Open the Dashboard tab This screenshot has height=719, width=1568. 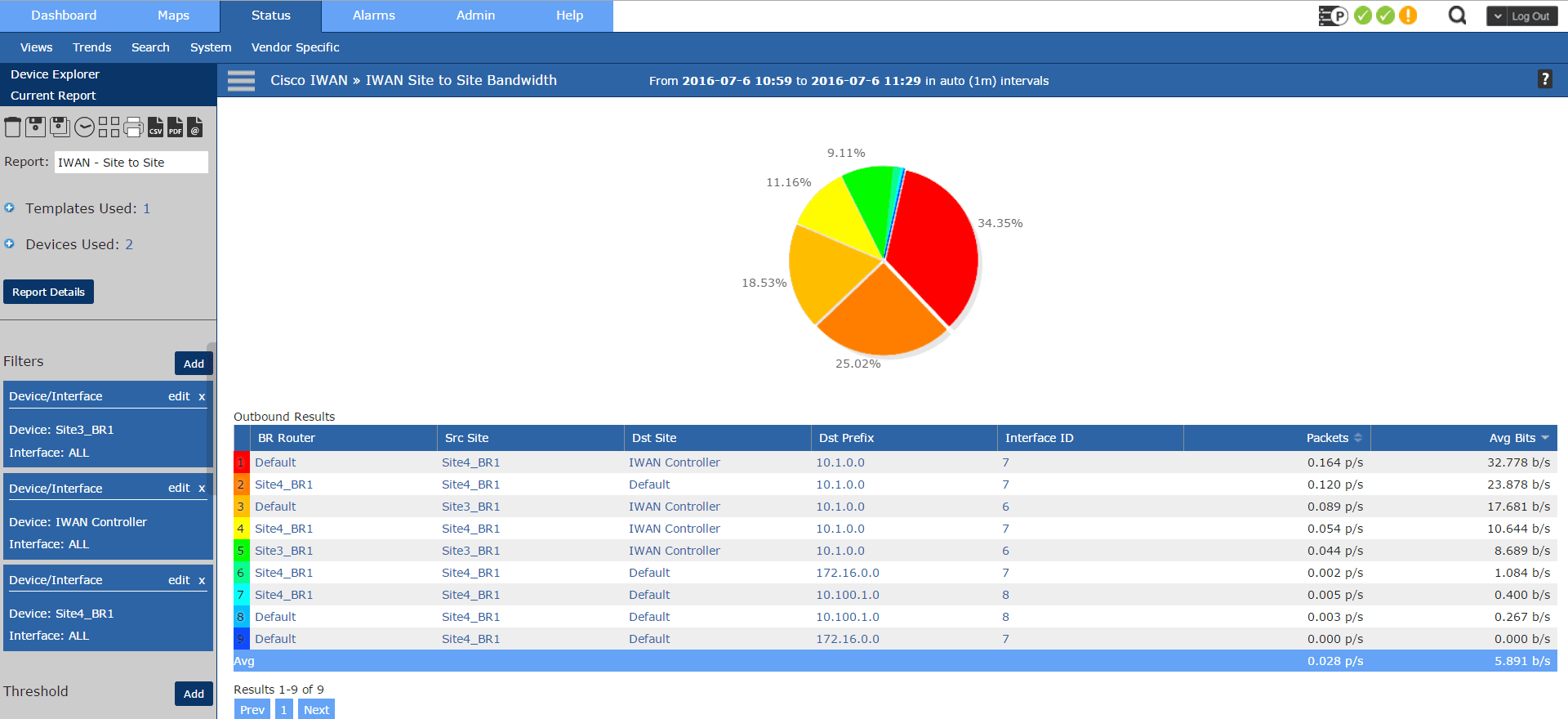pos(64,16)
